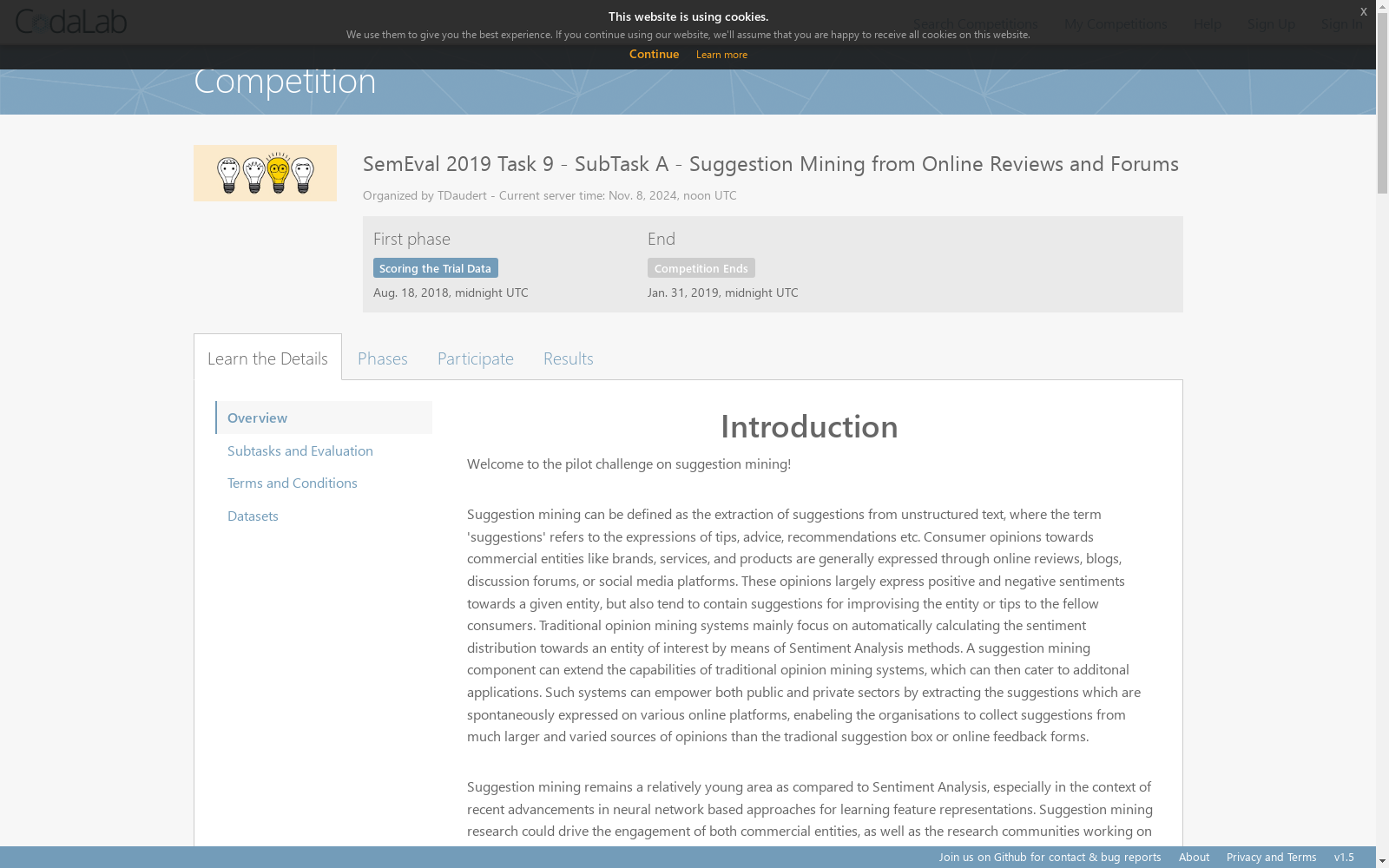The height and width of the screenshot is (868, 1389).
Task: Click Continue in the cookie notice
Action: click(x=654, y=54)
